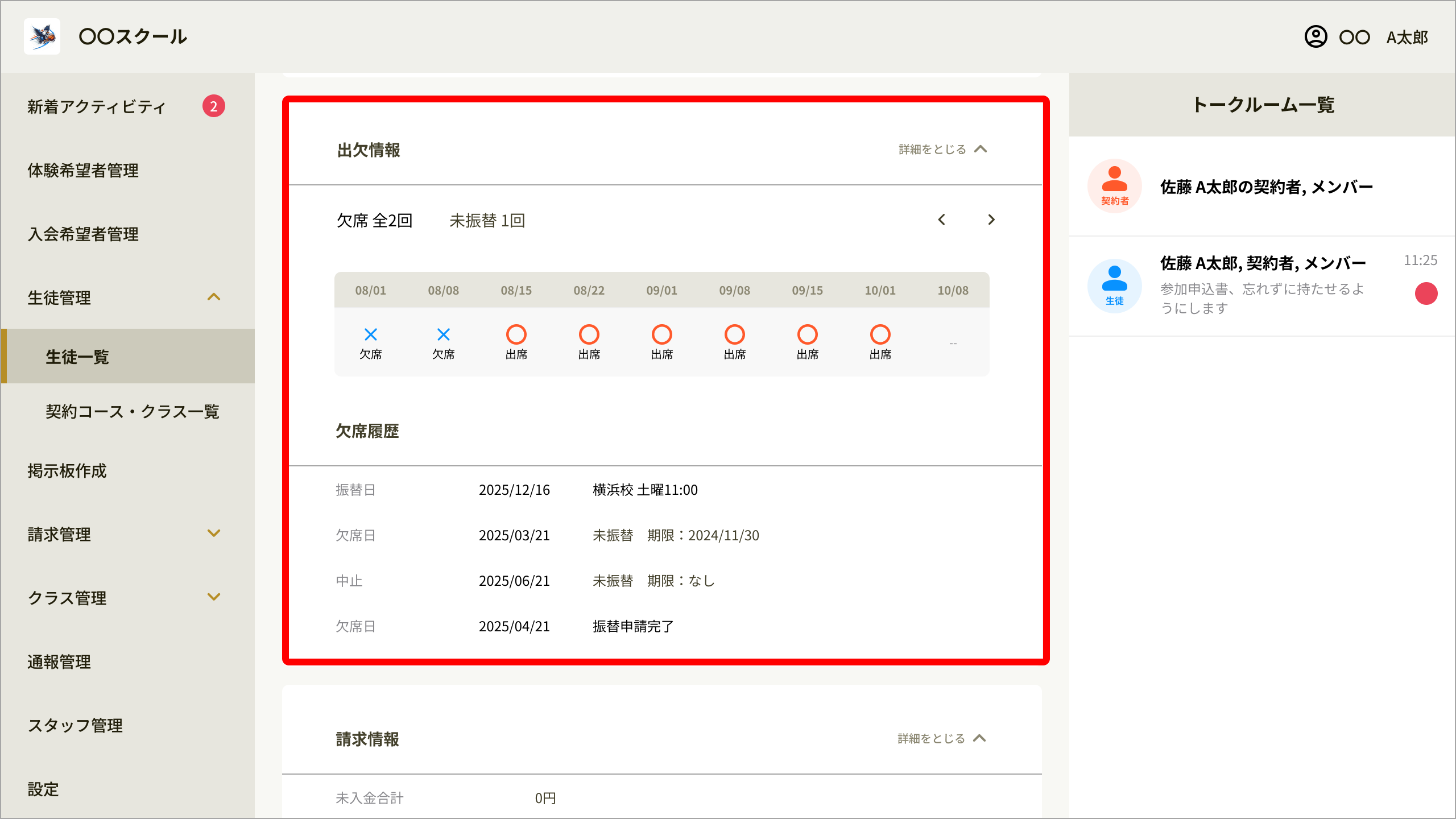The image size is (1456, 819).
Task: Open 体験希望者管理 menu item
Action: [127, 170]
